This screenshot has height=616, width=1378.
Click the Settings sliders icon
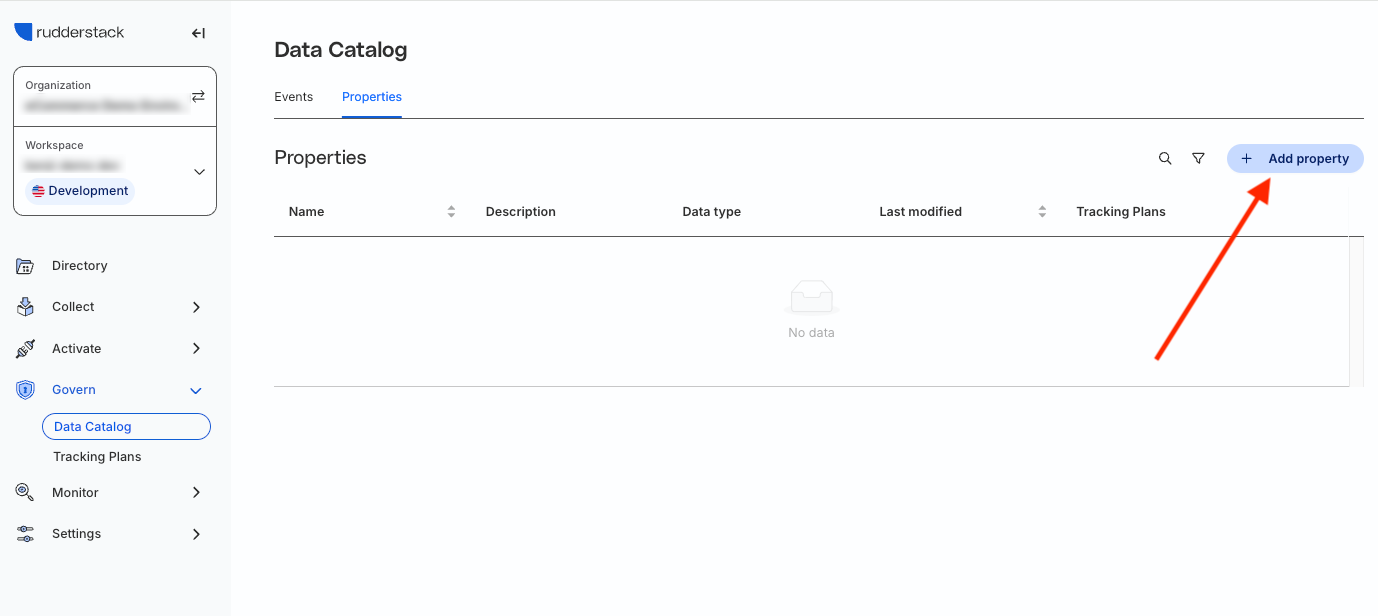(x=25, y=534)
